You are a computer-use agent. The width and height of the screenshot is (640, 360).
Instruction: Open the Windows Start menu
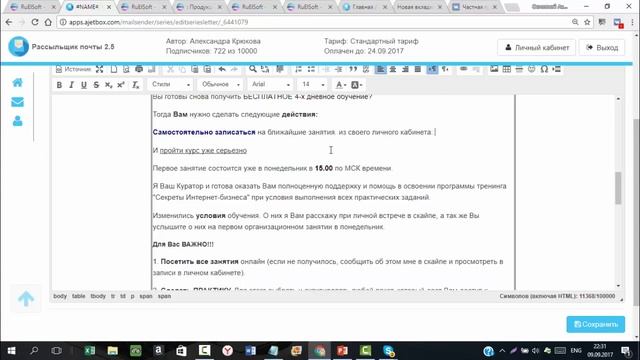tap(11, 350)
